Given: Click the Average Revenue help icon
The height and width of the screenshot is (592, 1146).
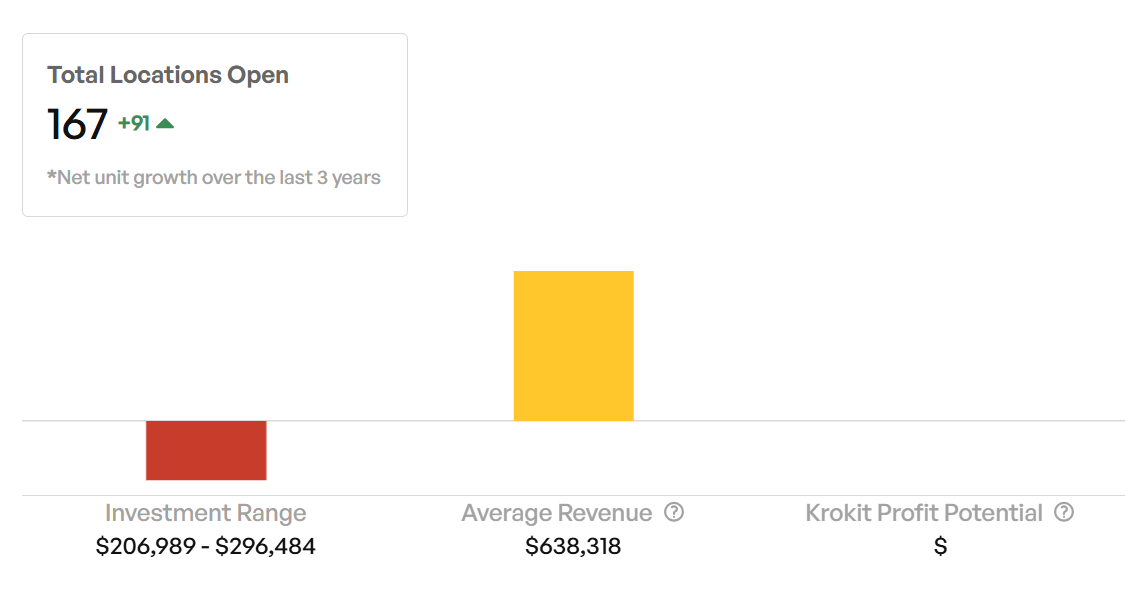Looking at the screenshot, I should (x=674, y=512).
